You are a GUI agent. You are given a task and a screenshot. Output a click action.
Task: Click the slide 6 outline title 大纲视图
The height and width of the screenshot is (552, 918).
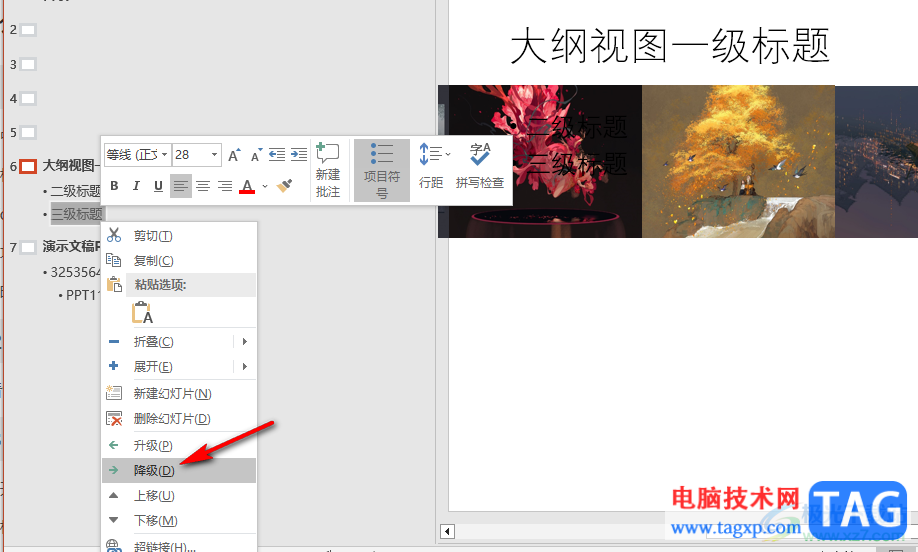tap(71, 166)
